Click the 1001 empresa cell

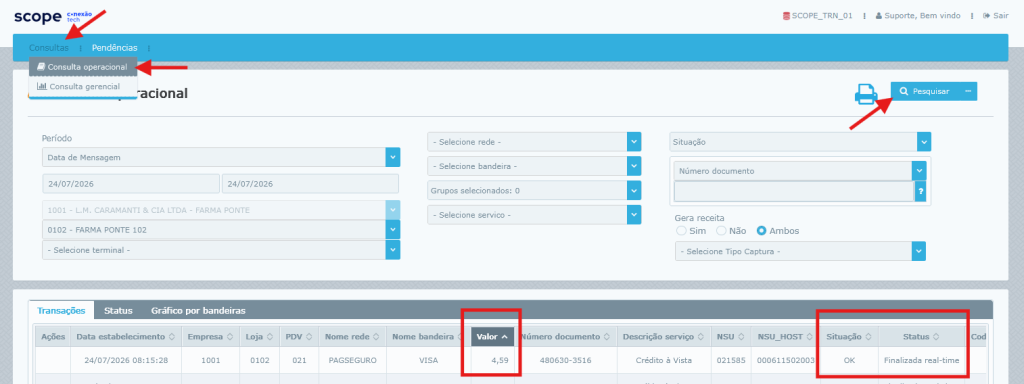(x=210, y=360)
